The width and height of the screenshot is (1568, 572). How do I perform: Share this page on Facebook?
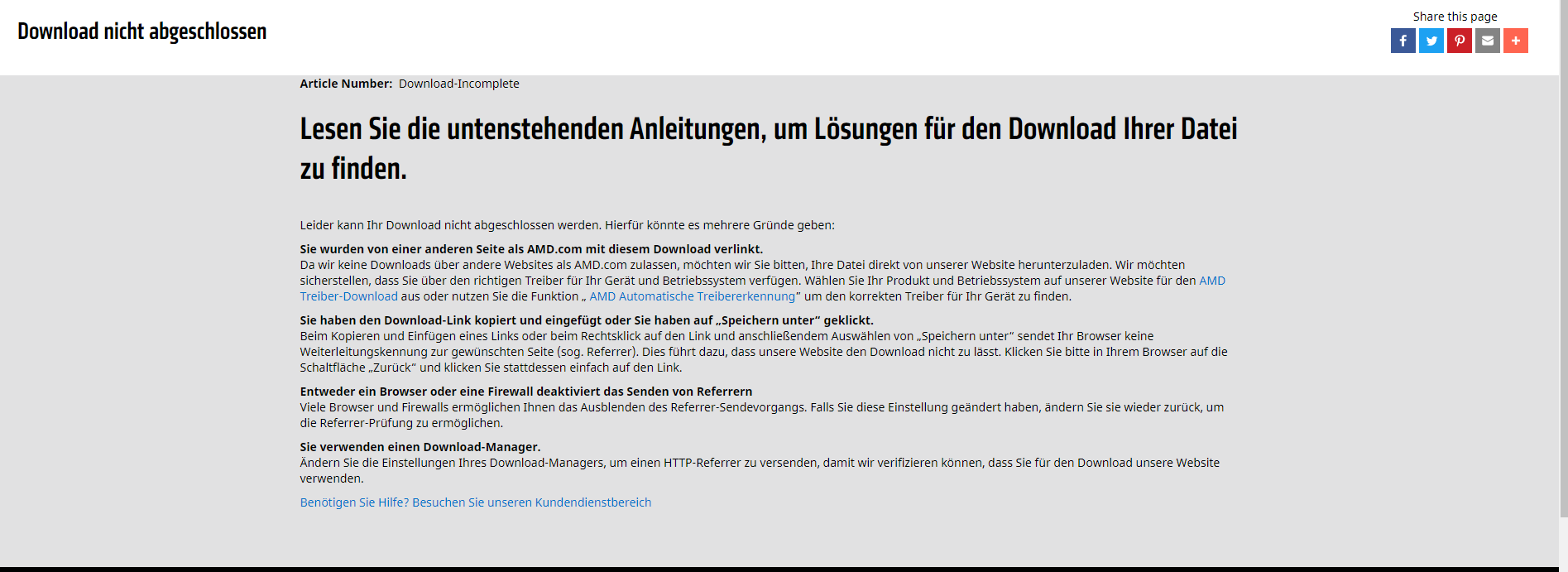[x=1403, y=41]
